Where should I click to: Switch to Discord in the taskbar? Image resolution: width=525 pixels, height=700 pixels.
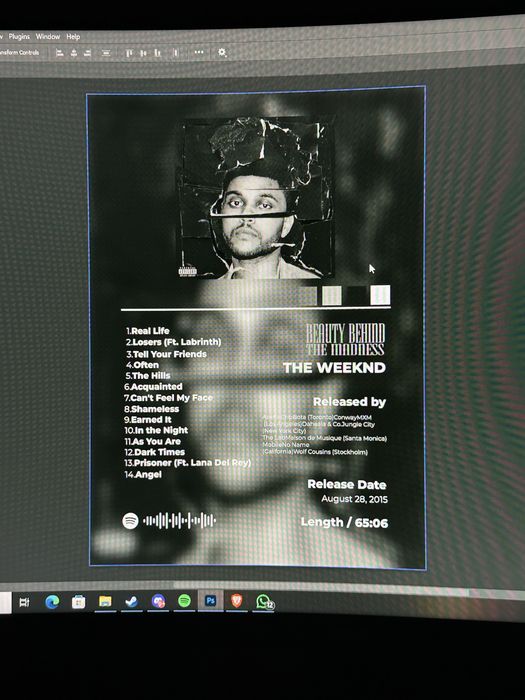point(158,601)
